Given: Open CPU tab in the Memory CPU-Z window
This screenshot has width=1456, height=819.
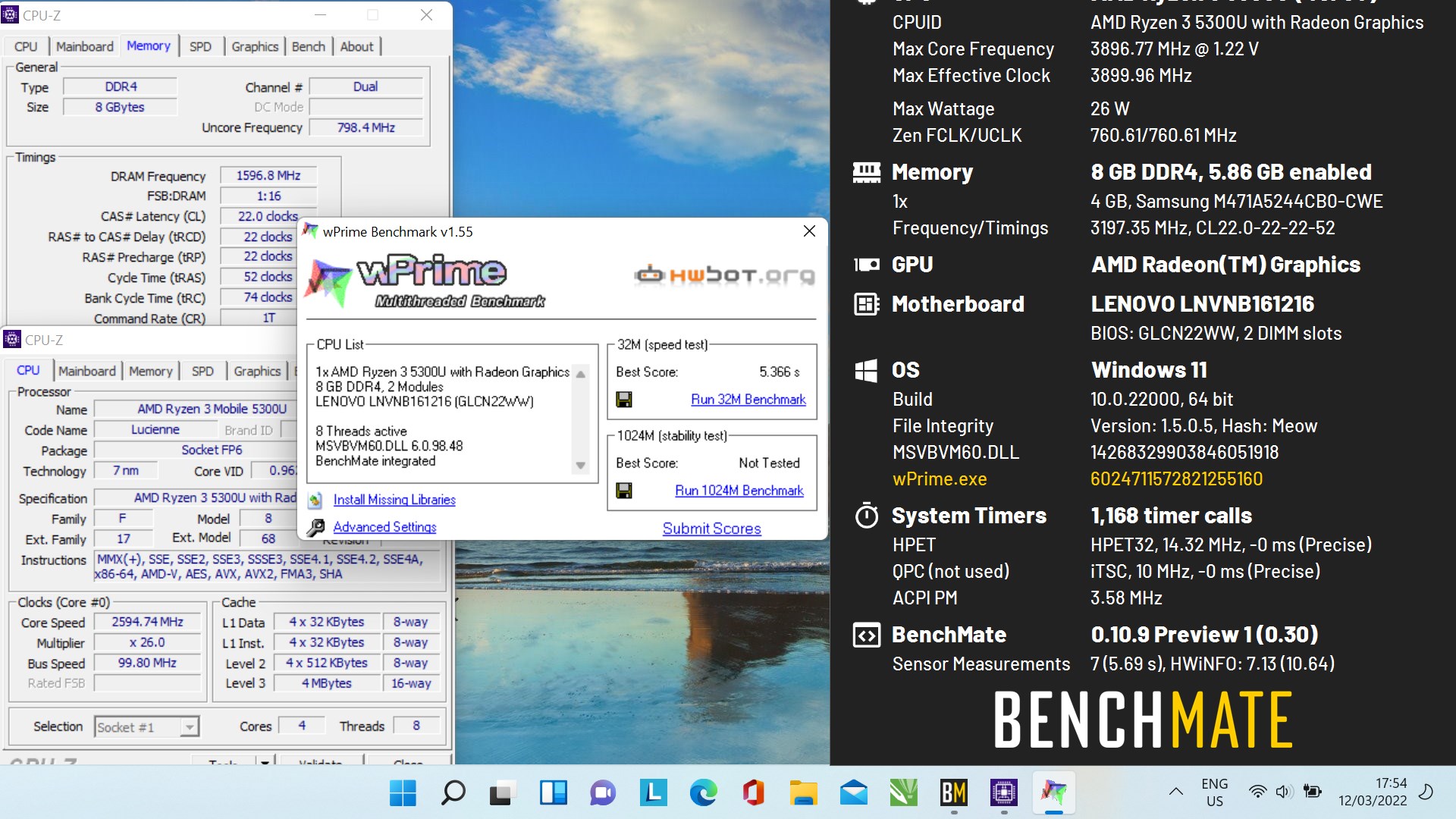Looking at the screenshot, I should point(26,46).
